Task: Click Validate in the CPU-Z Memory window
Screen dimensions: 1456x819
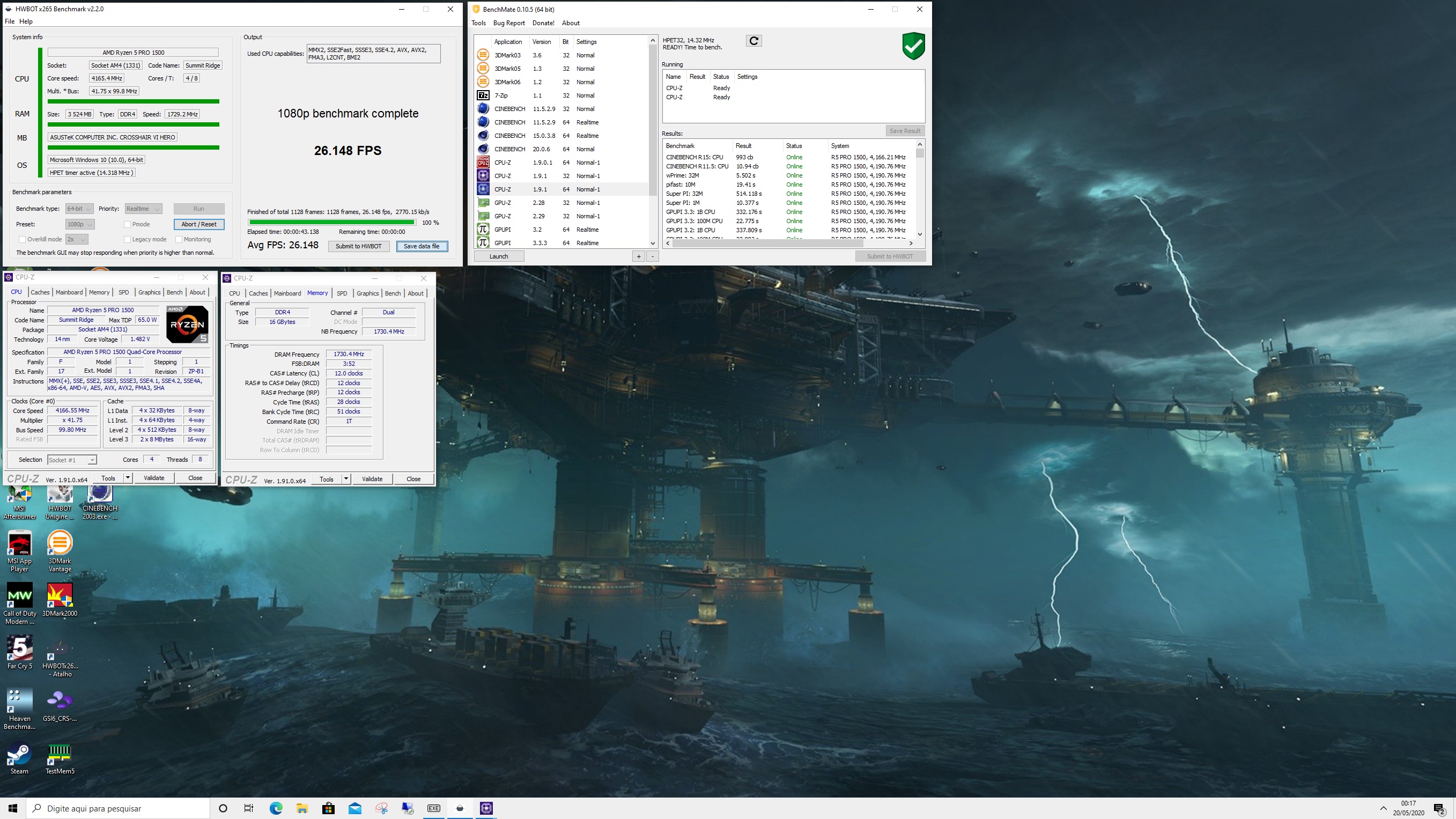Action: [372, 479]
